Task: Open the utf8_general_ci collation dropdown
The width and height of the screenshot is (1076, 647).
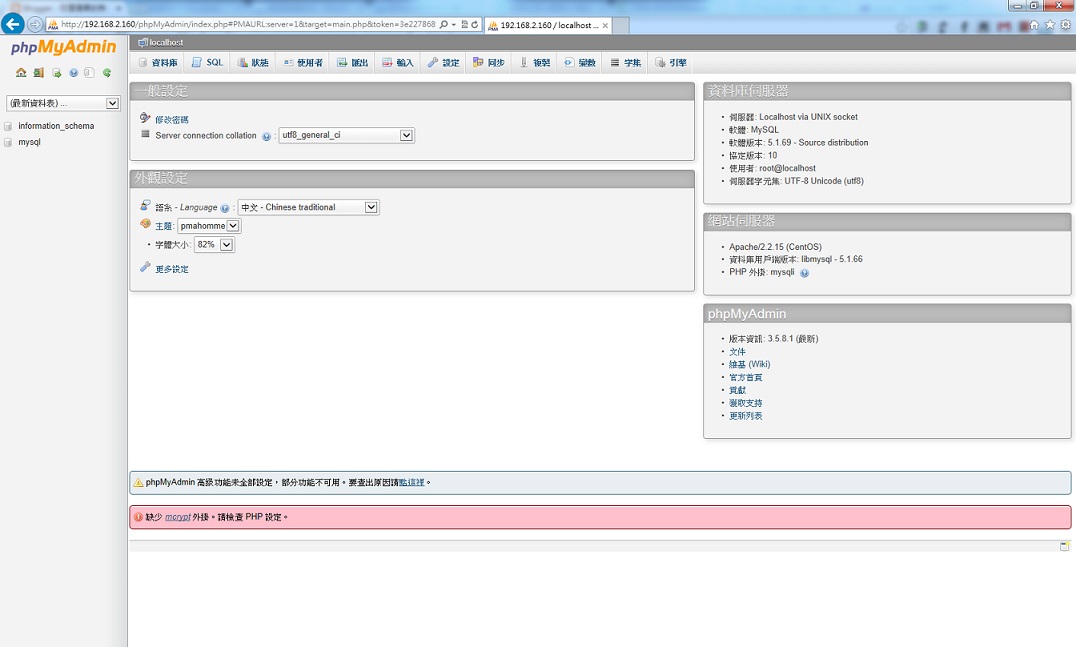Action: [346, 135]
